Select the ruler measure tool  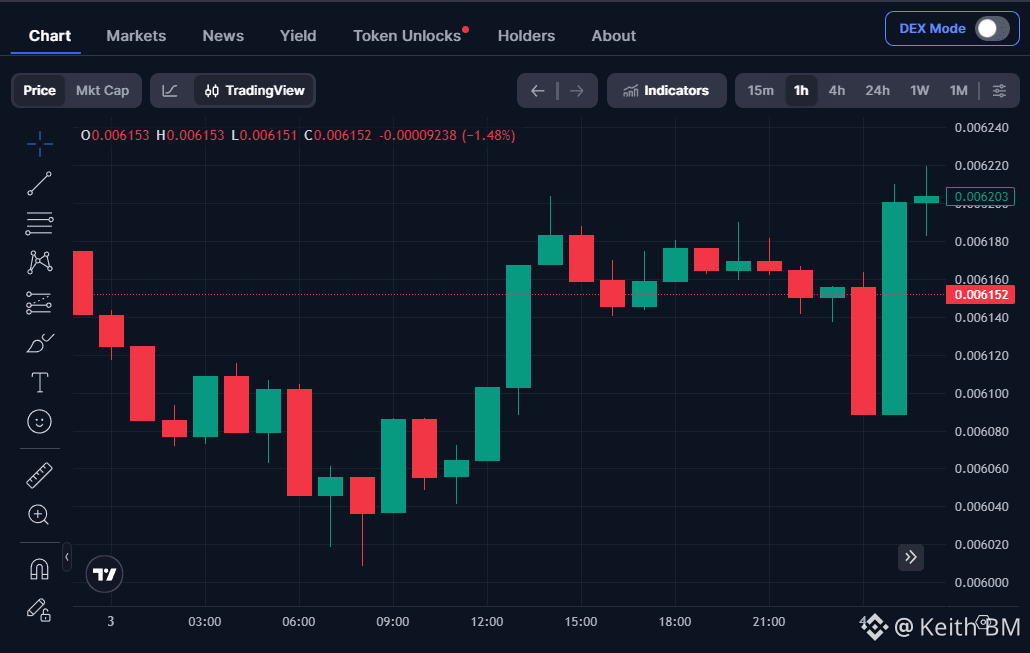pos(39,476)
